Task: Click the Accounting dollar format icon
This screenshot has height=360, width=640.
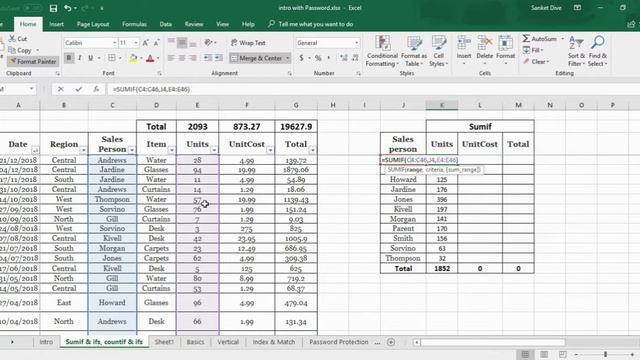Action: [301, 58]
